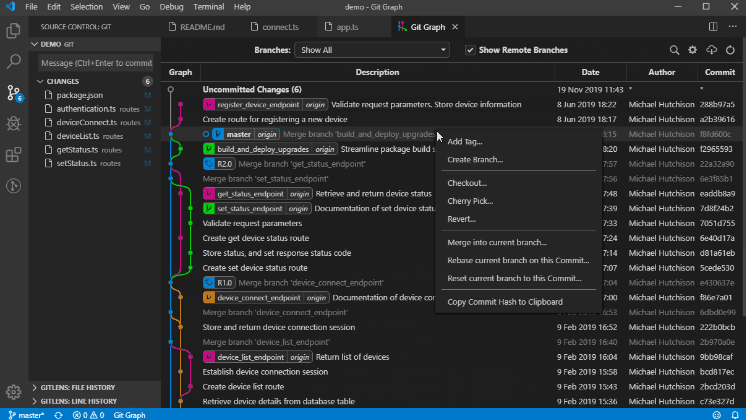Choose Revert from context menu
This screenshot has width=746, height=420.
coord(519,219)
